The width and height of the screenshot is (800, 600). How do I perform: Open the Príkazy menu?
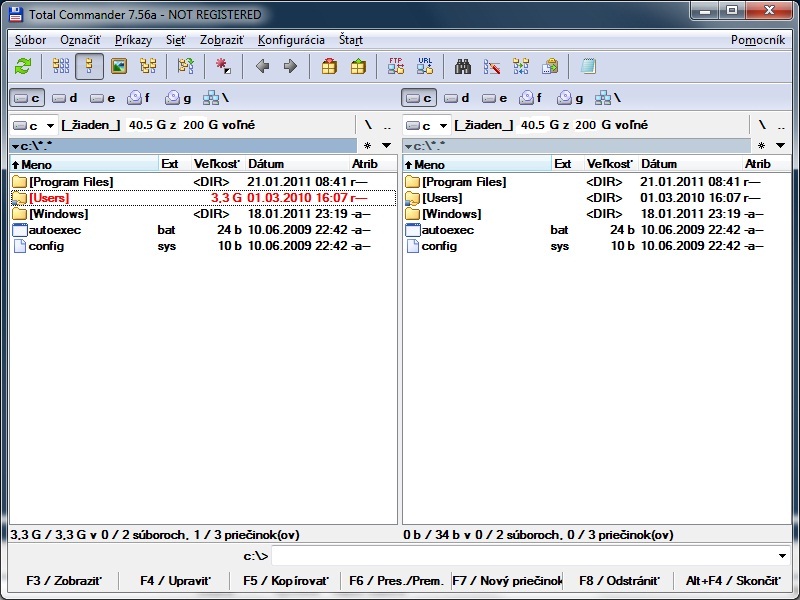coord(133,40)
